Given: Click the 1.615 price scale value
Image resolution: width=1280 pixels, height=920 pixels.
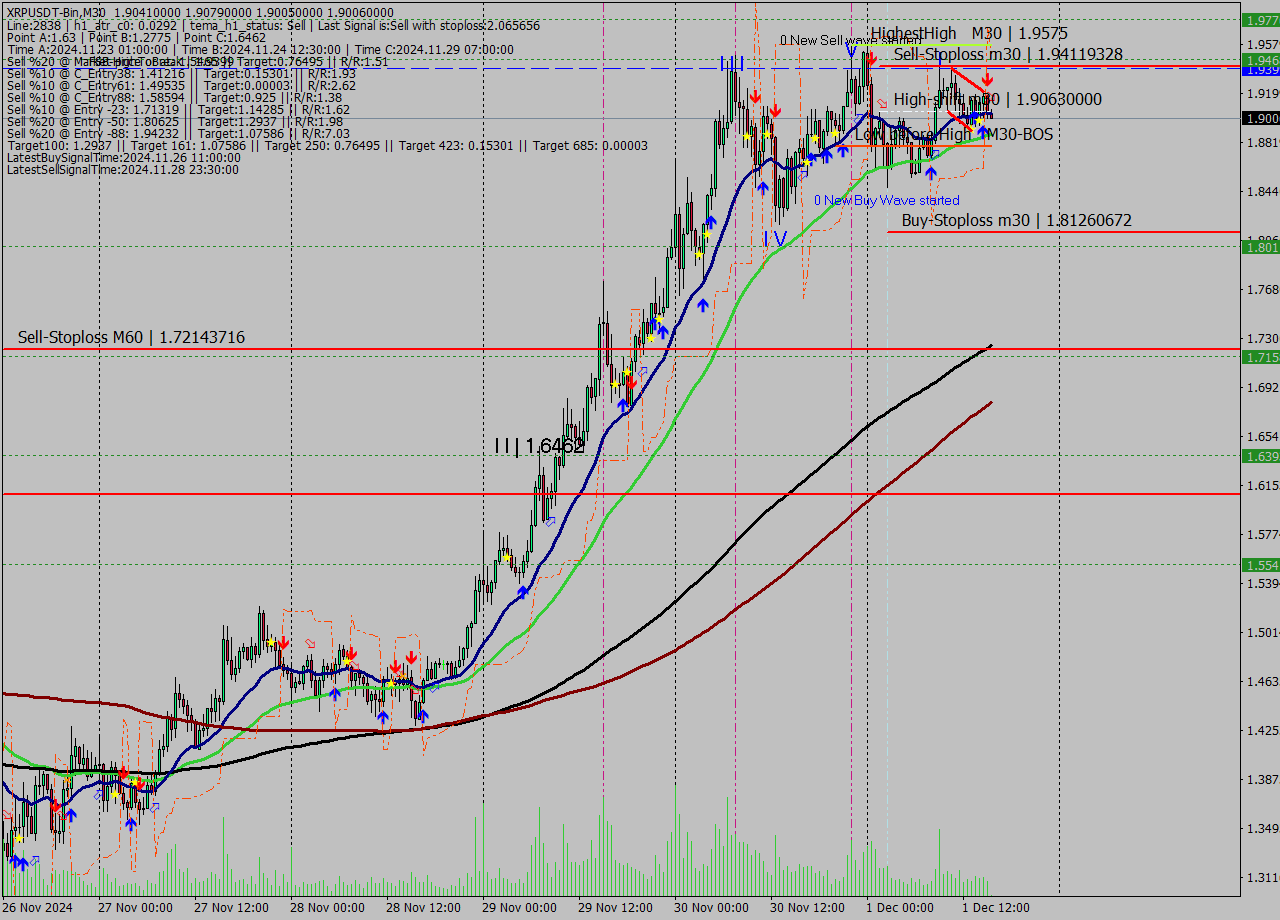Looking at the screenshot, I should point(1261,485).
